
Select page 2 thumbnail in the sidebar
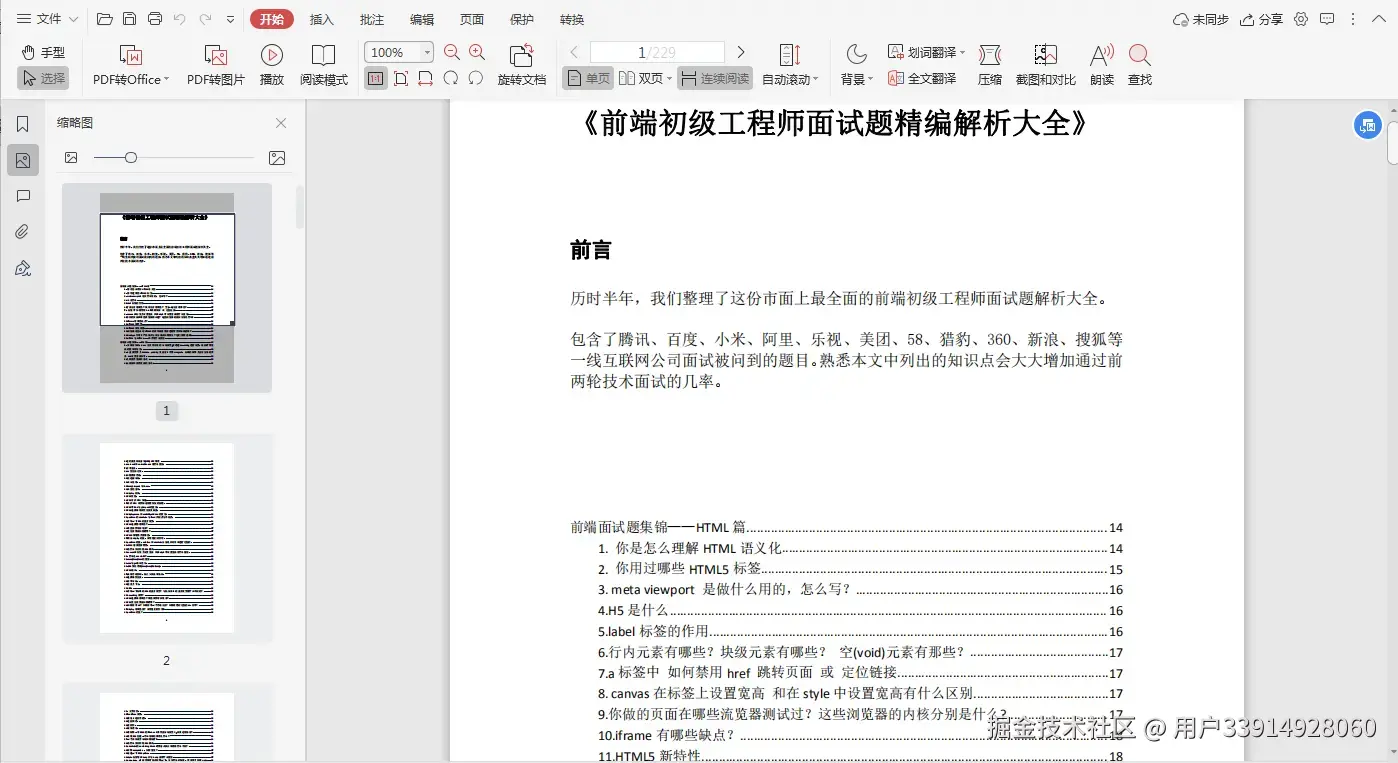(x=166, y=537)
